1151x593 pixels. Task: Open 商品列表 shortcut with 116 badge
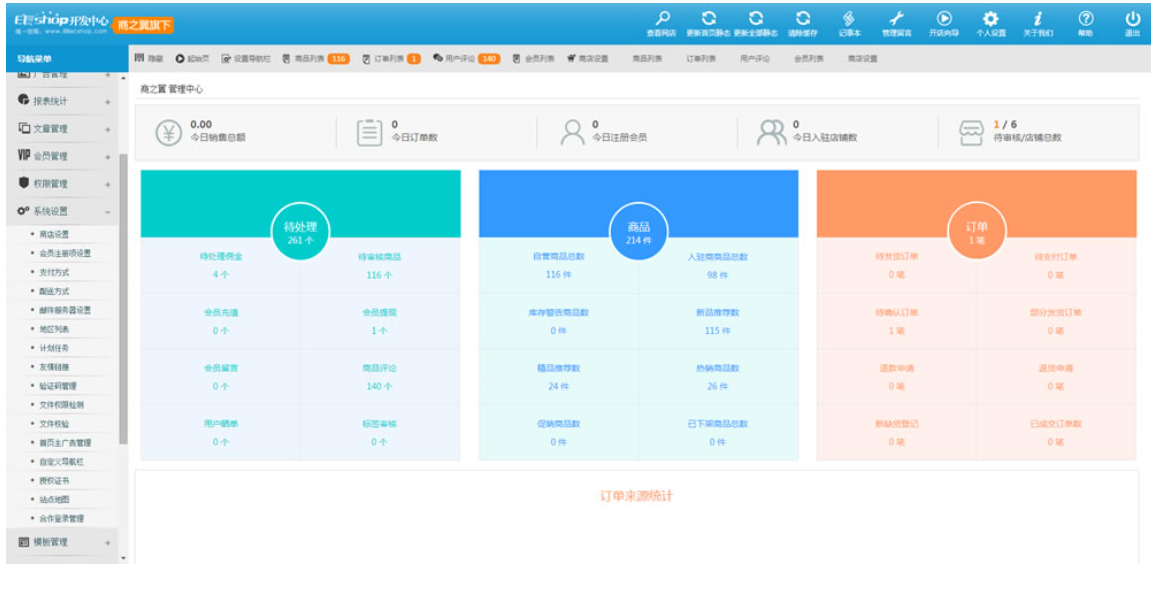coord(314,58)
